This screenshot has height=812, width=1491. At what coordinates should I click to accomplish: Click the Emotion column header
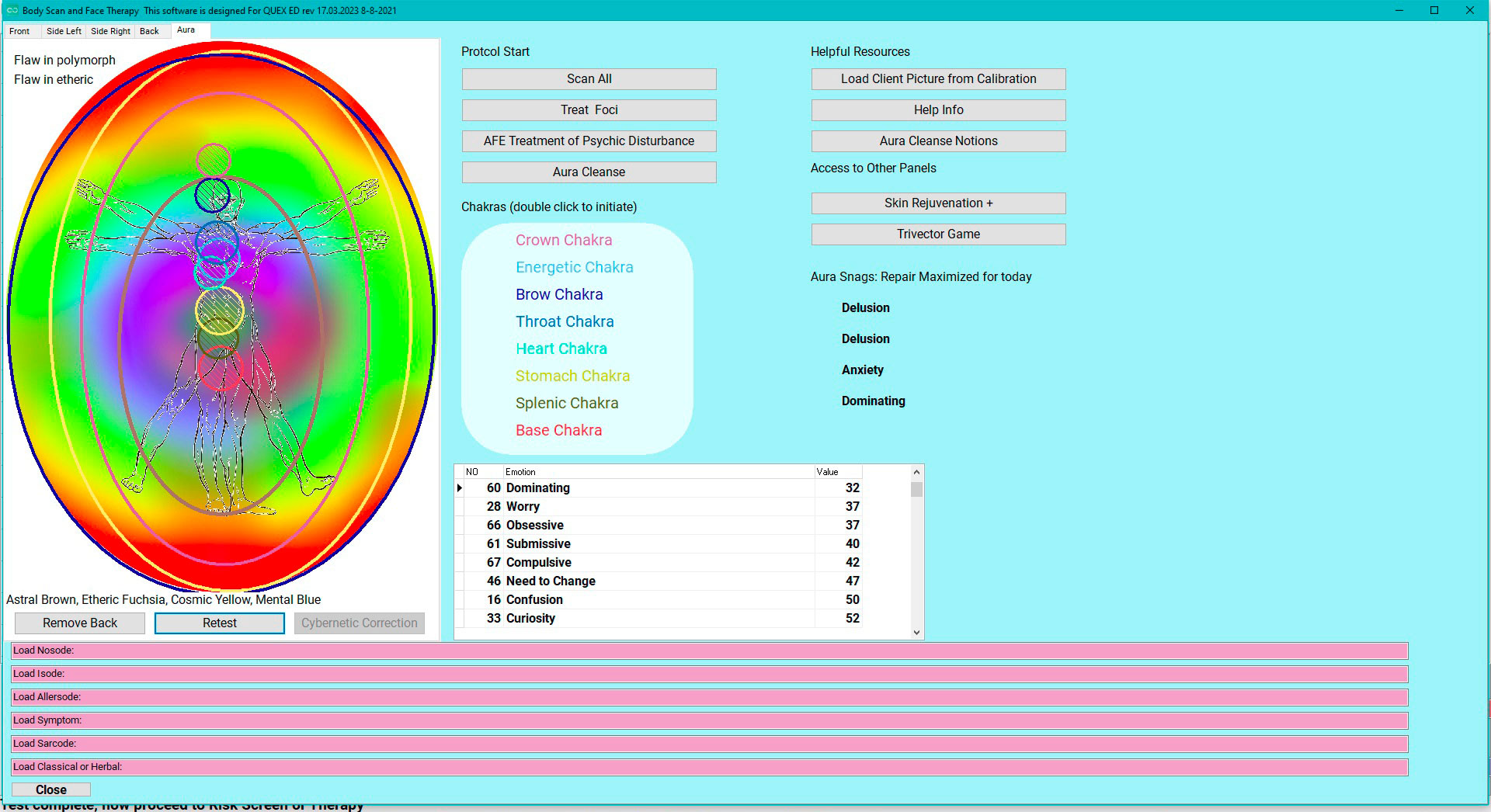[659, 472]
